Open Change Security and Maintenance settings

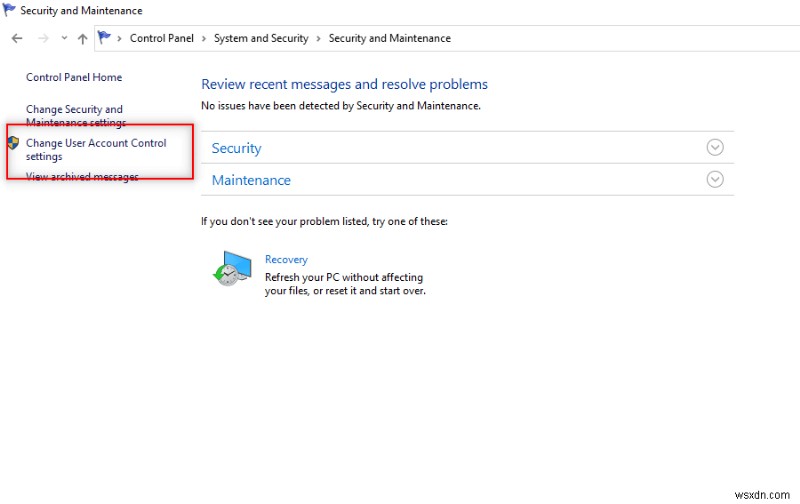74,115
